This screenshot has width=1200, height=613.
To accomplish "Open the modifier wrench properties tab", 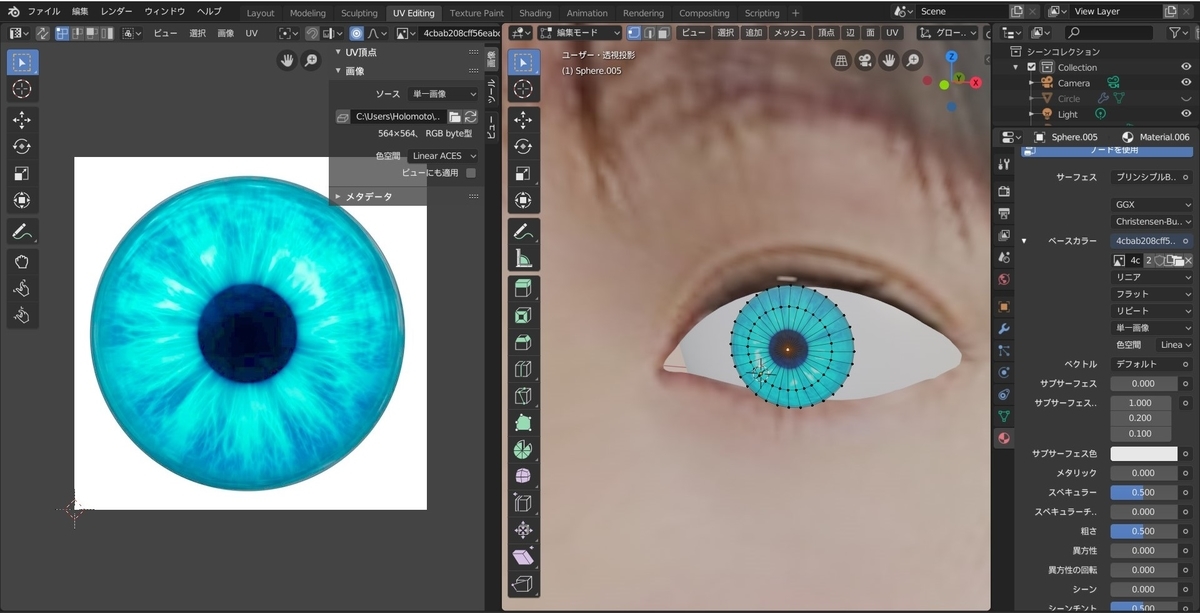I will coord(1004,328).
